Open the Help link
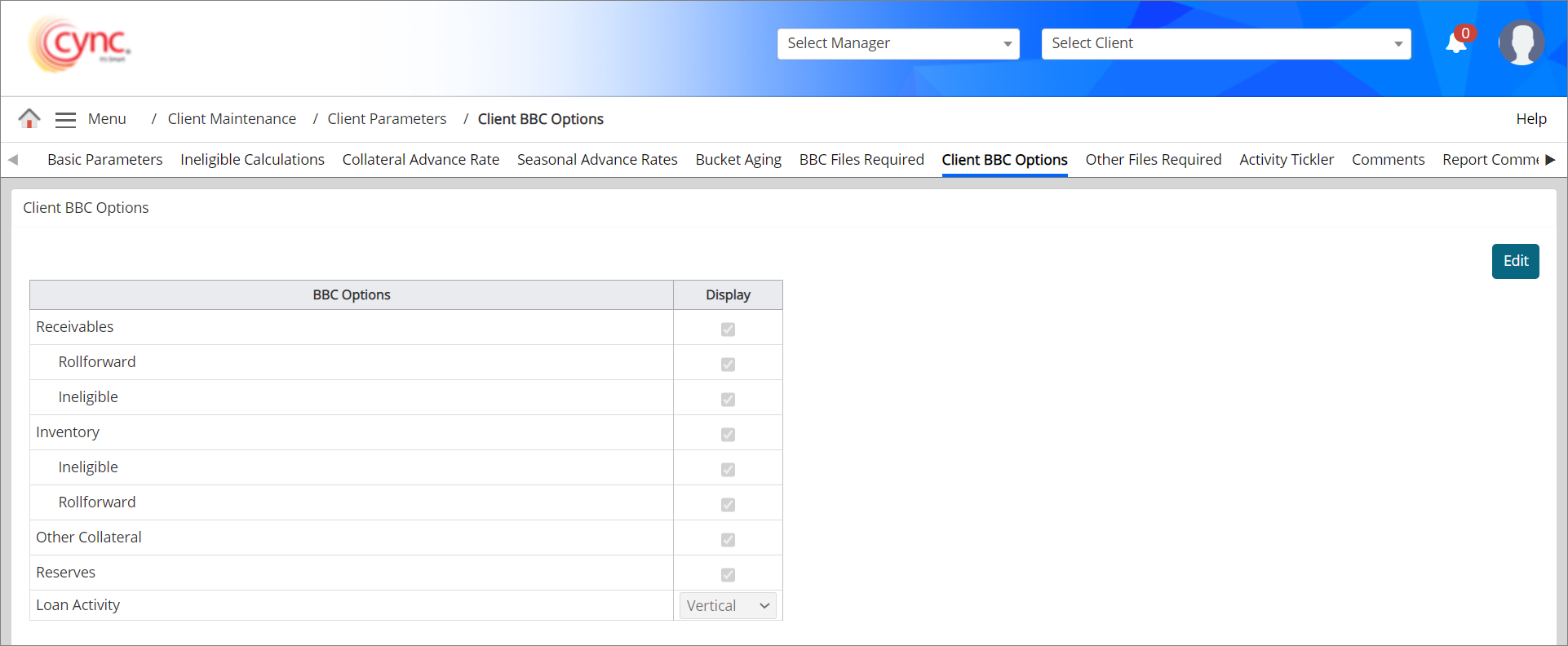Image resolution: width=1568 pixels, height=646 pixels. coord(1530,119)
